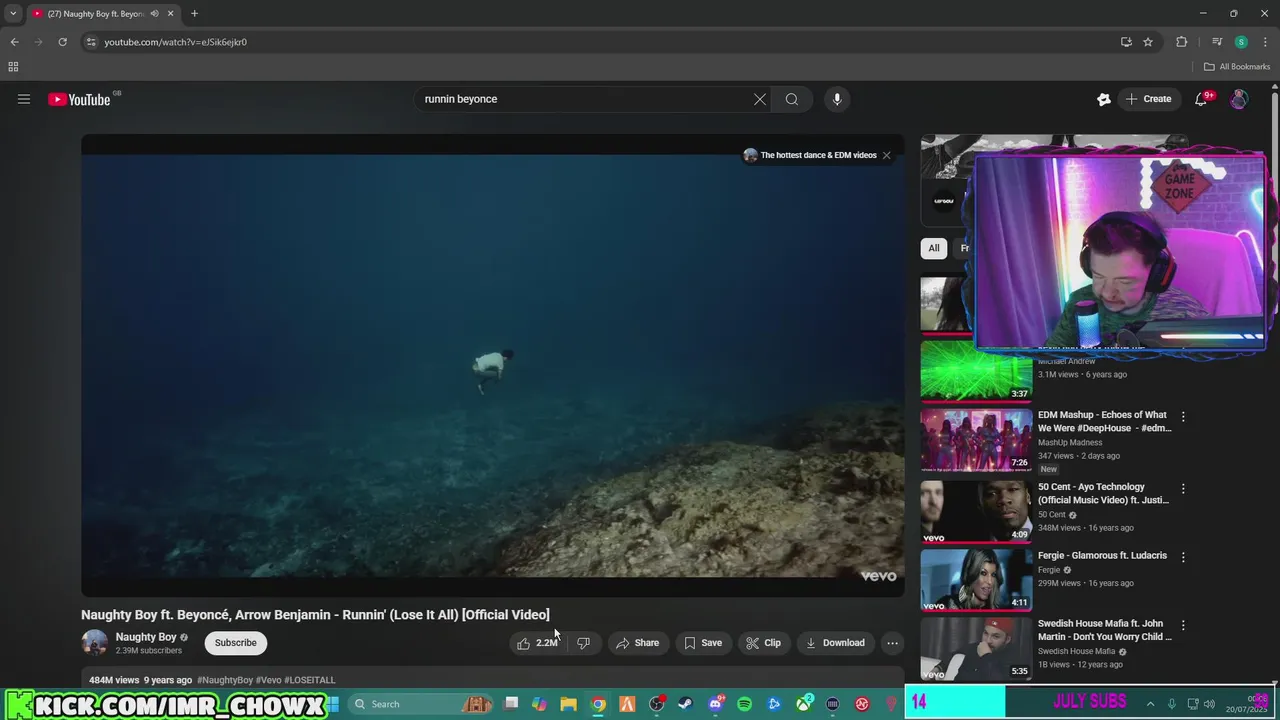Dismiss 'The hottest dance & EDM videos' card
The height and width of the screenshot is (720, 1280).
[886, 155]
